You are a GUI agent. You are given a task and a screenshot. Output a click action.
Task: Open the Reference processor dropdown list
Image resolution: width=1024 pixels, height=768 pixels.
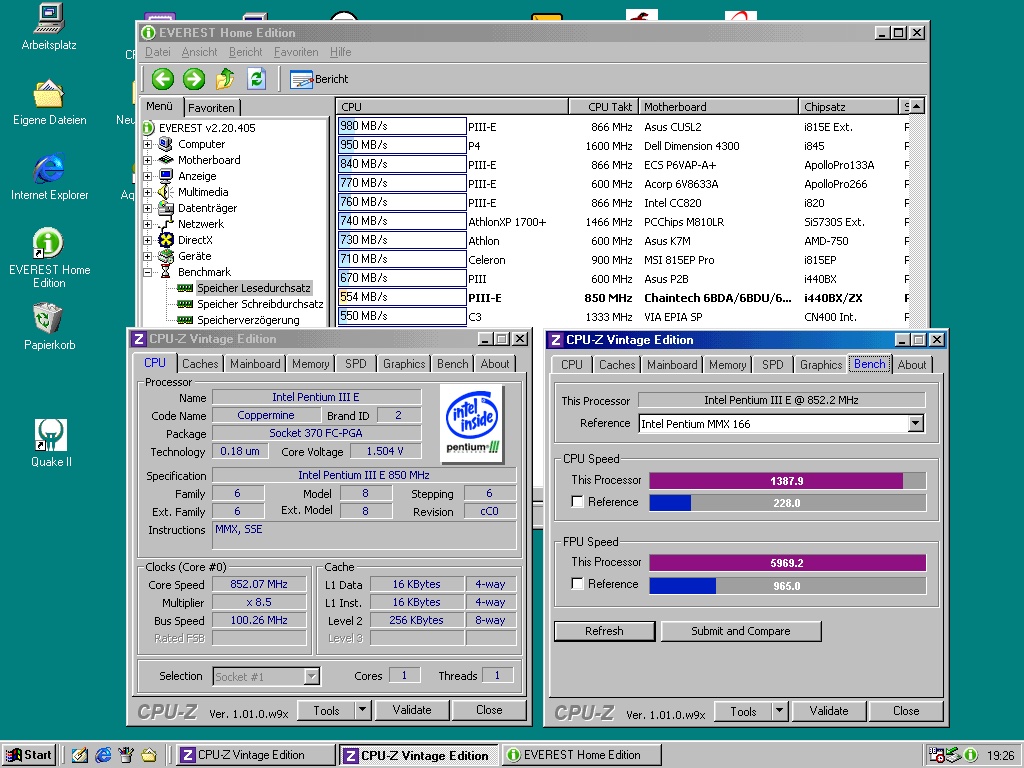915,424
